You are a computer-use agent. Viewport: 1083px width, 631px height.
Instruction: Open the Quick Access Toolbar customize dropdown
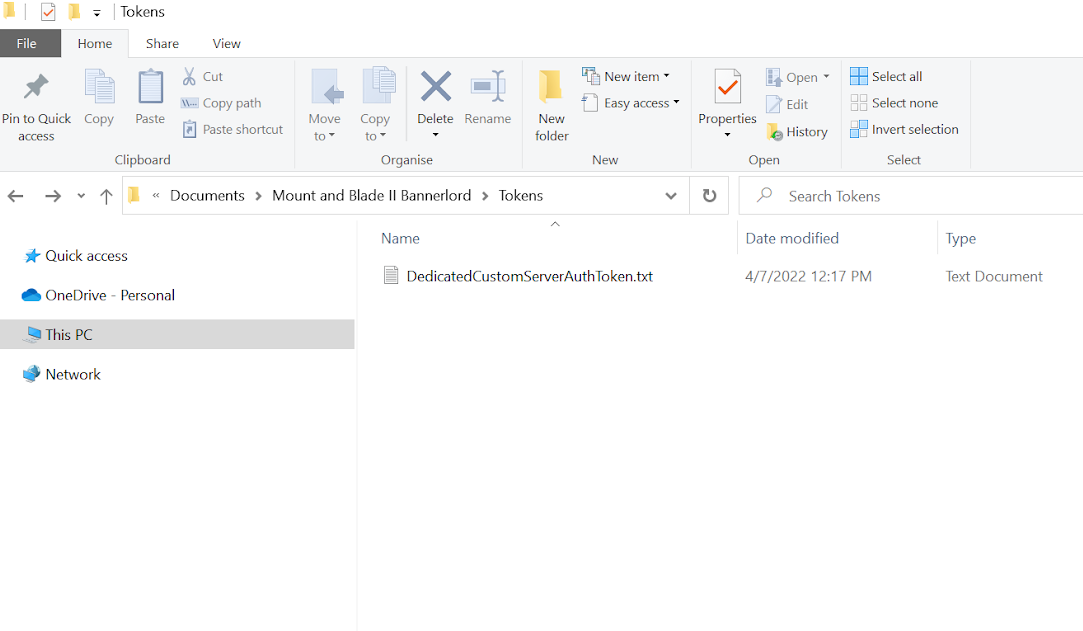[x=97, y=12]
